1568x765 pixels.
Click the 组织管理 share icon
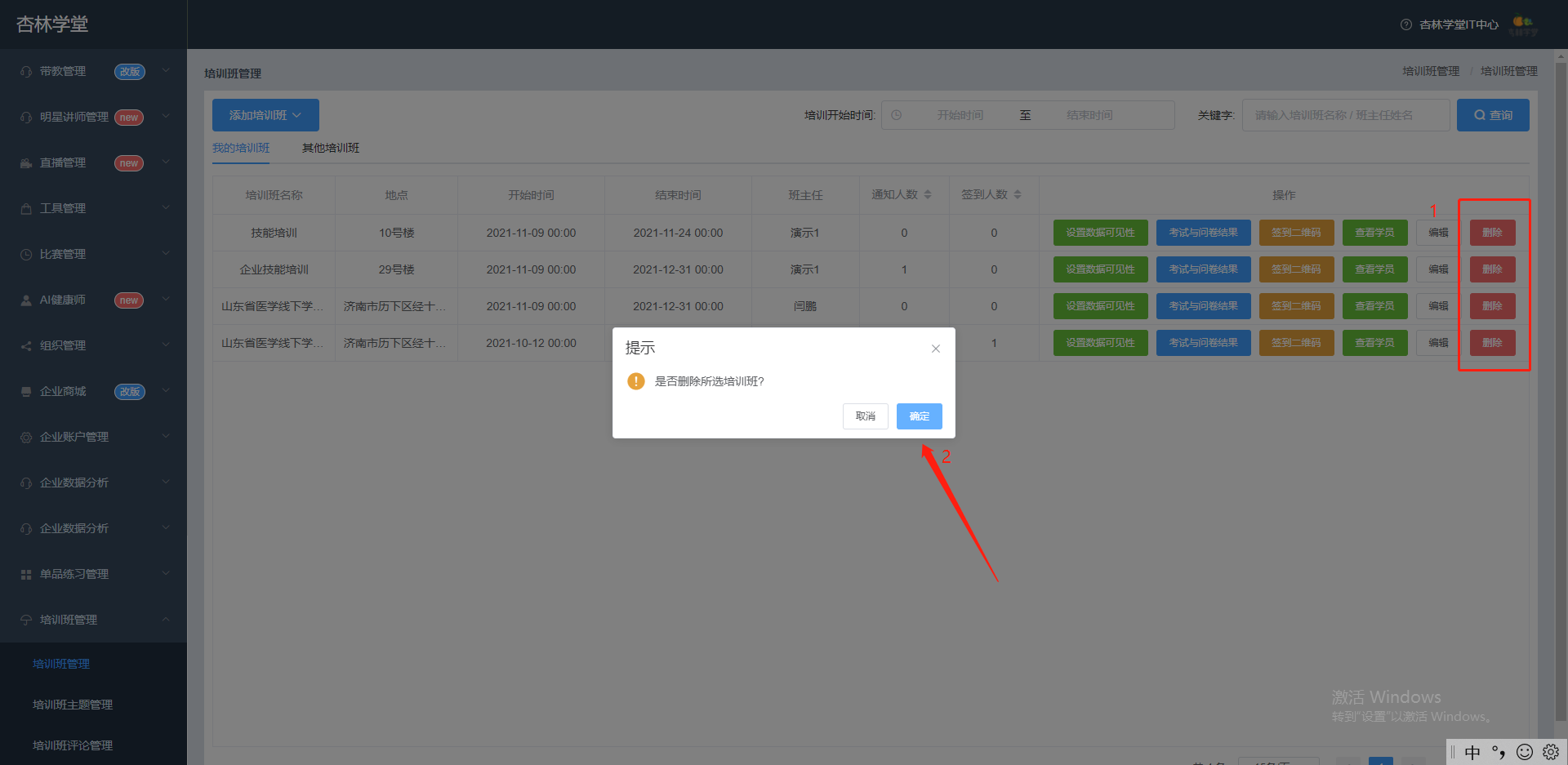pyautogui.click(x=26, y=346)
